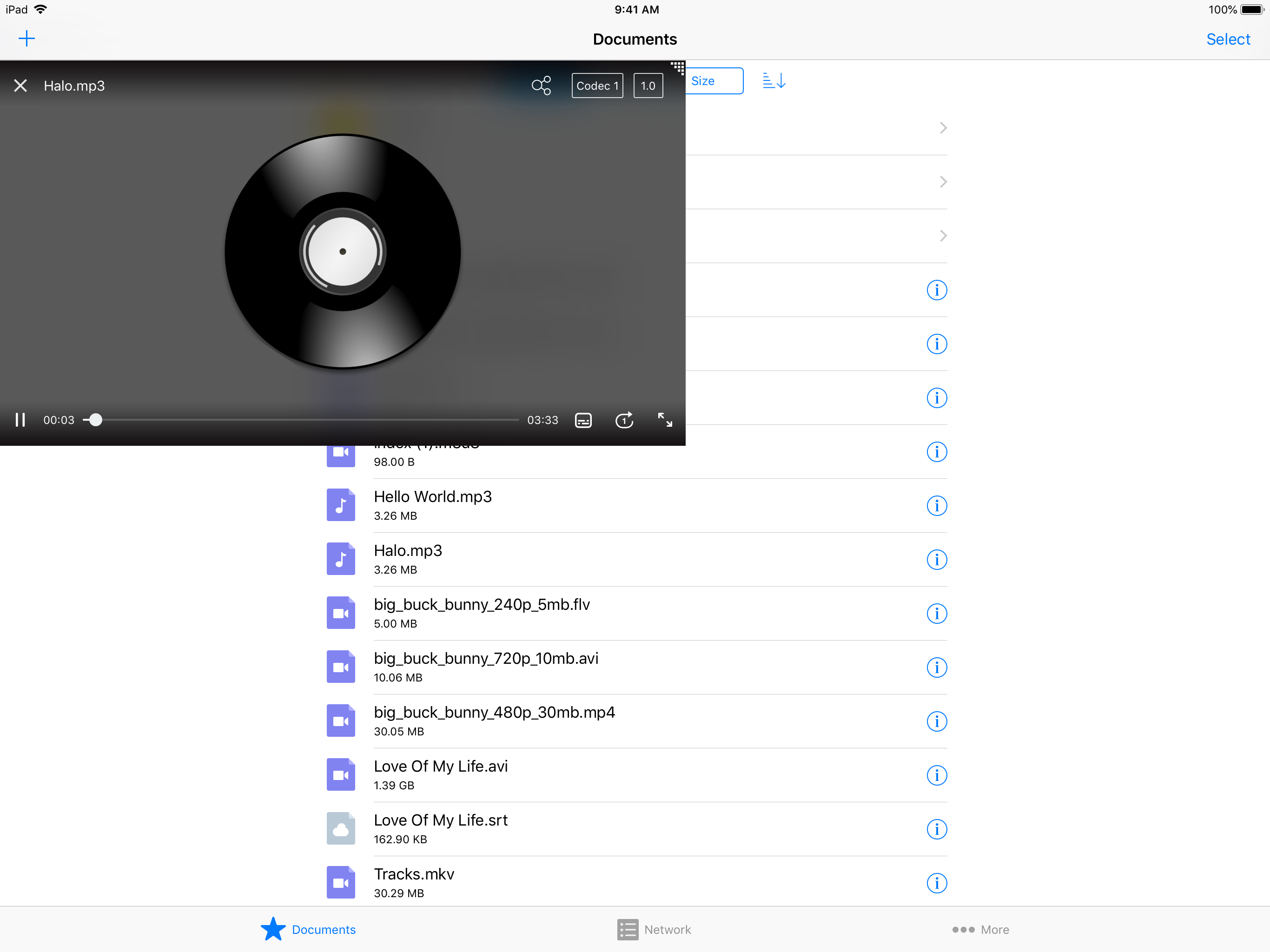Toggle the sort order arrow icon
Viewport: 1270px width, 952px height.
tap(774, 81)
